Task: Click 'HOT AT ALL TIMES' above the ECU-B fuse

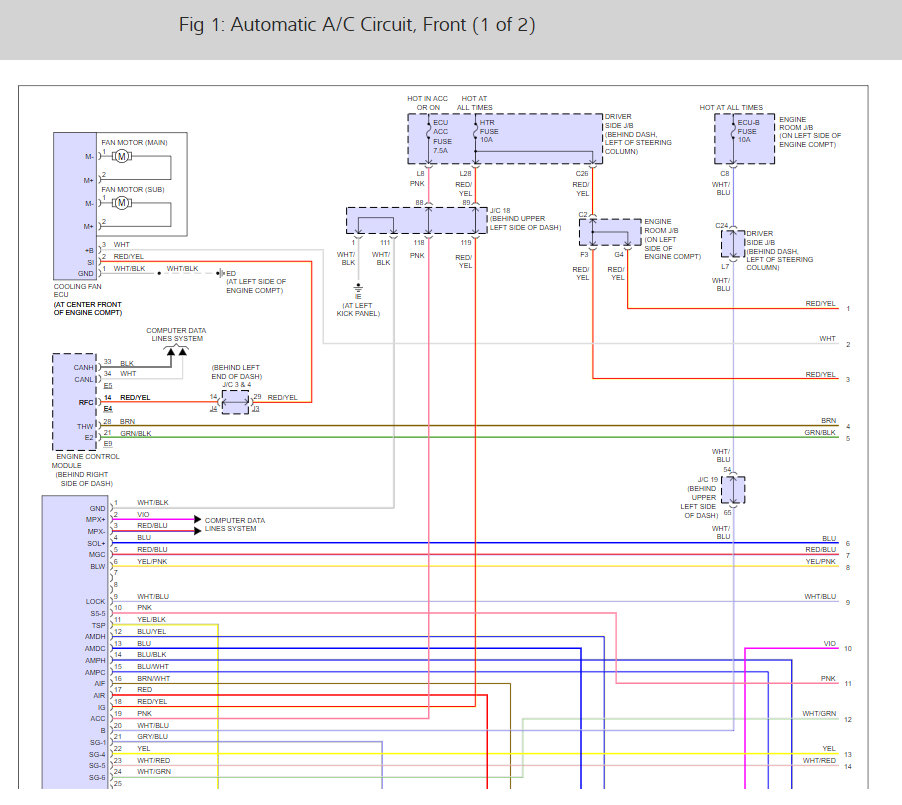Action: [731, 108]
